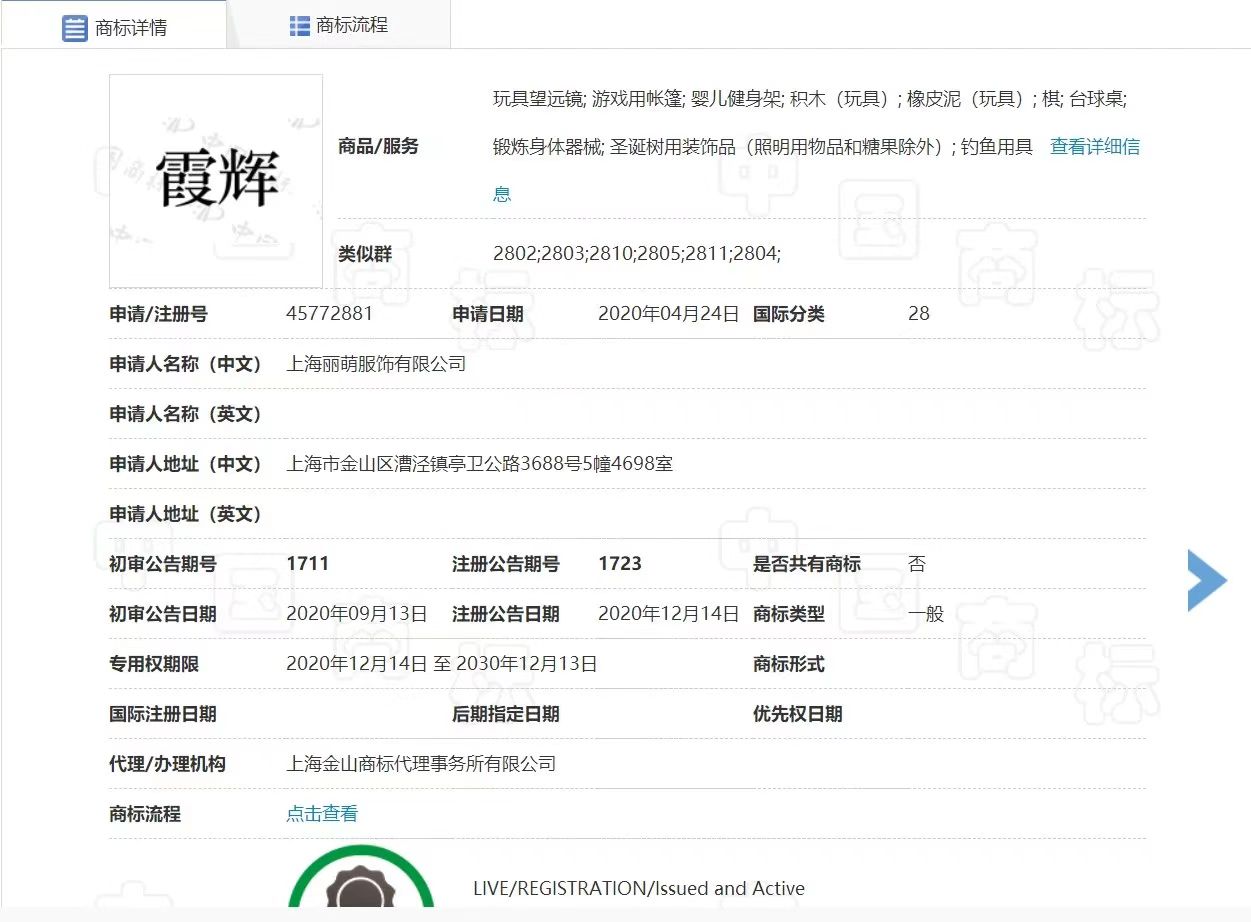Follow the 点击查看 link beside 商标流程
Image resolution: width=1251 pixels, height=922 pixels.
[x=322, y=814]
